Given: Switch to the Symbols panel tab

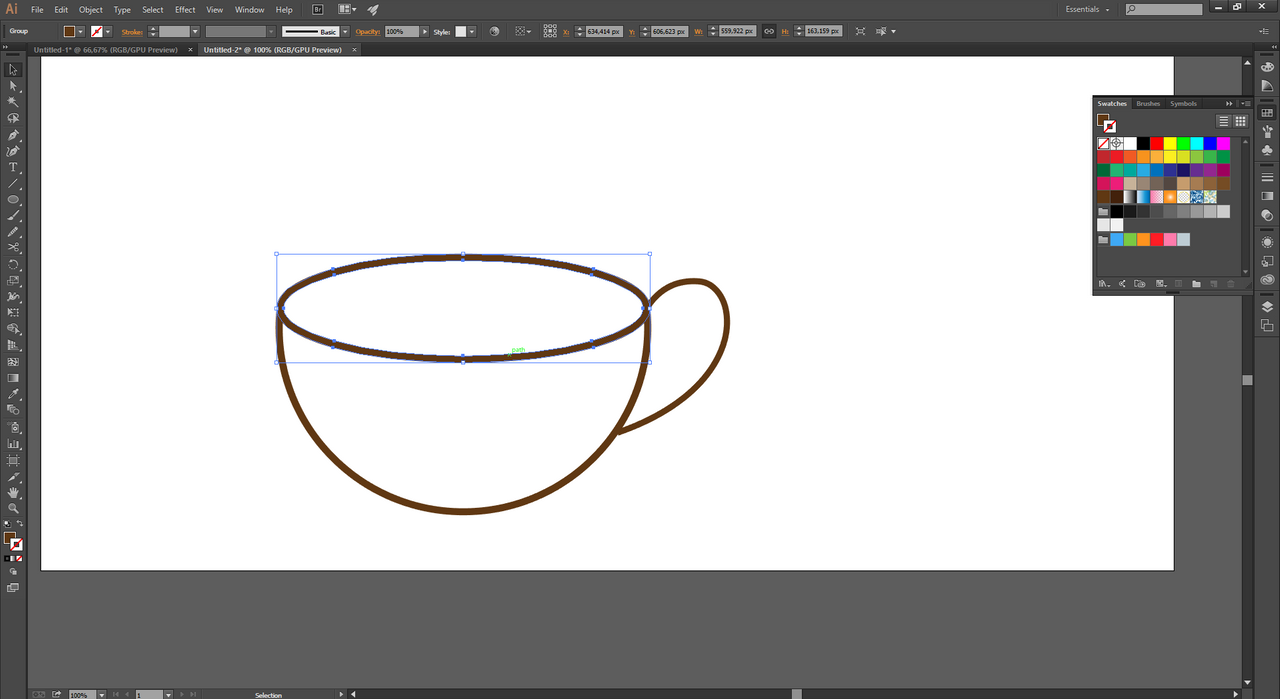Looking at the screenshot, I should tap(1183, 104).
